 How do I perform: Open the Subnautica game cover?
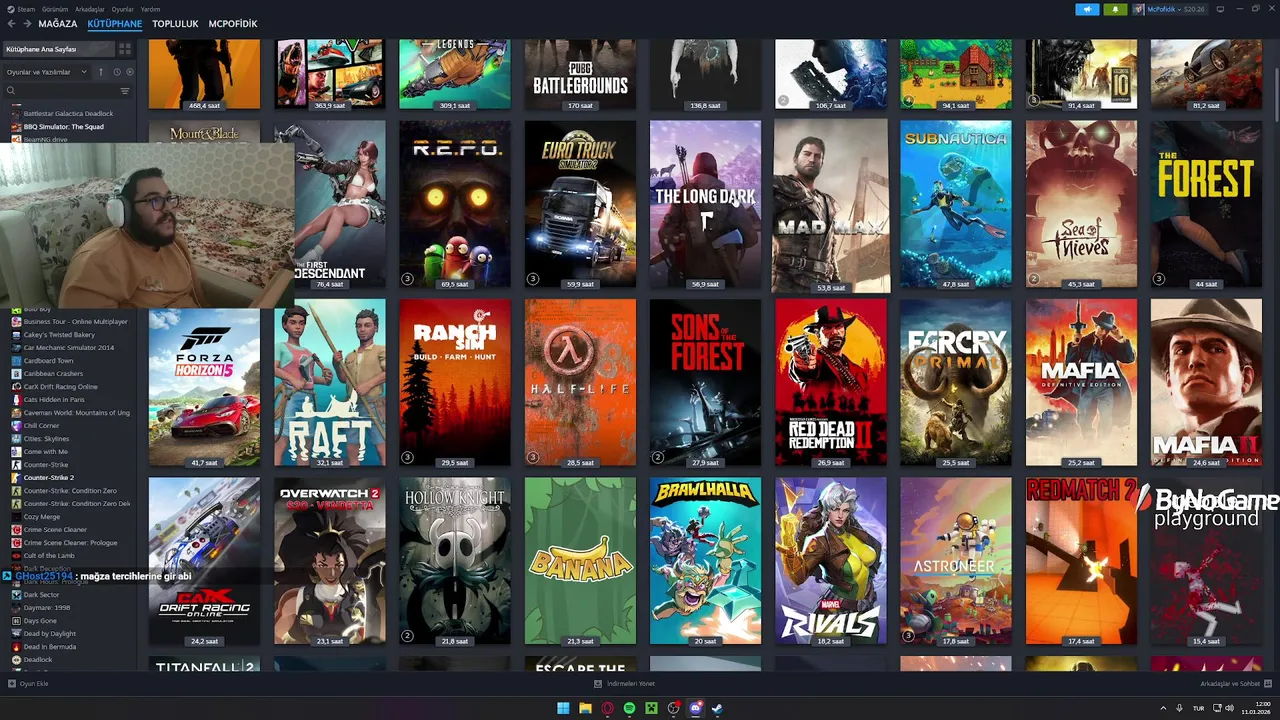point(955,205)
